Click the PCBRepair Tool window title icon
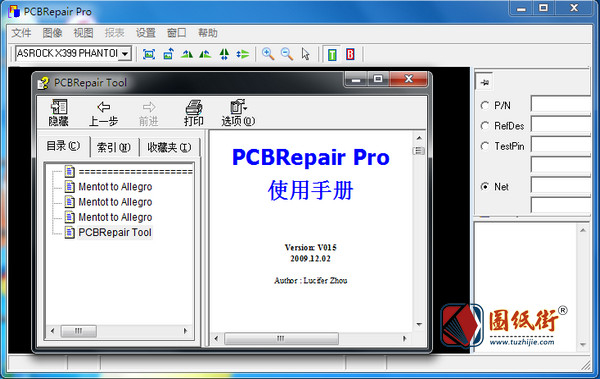600x379 pixels. tap(43, 83)
